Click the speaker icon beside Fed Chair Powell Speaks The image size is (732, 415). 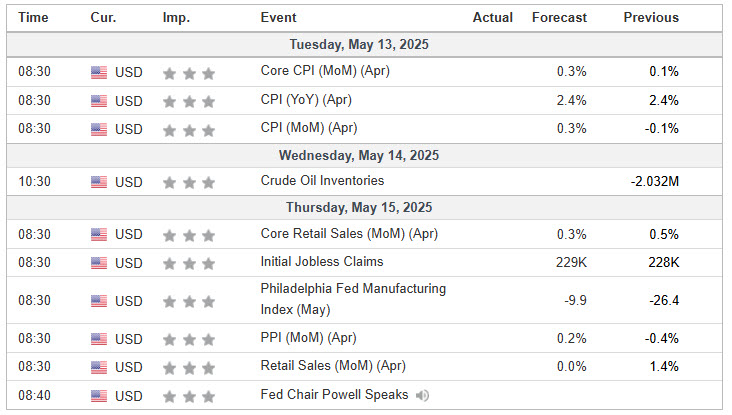coord(422,396)
